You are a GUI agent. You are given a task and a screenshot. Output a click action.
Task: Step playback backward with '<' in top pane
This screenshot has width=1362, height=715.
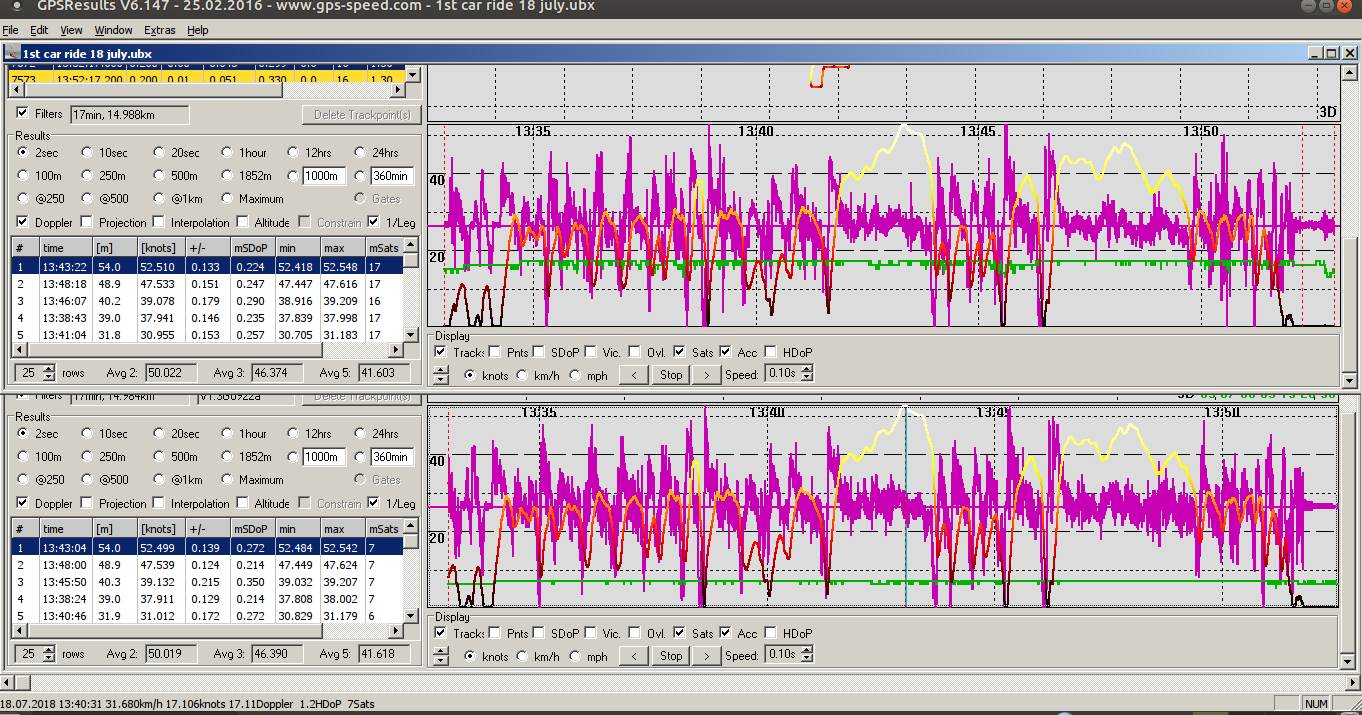pos(633,375)
